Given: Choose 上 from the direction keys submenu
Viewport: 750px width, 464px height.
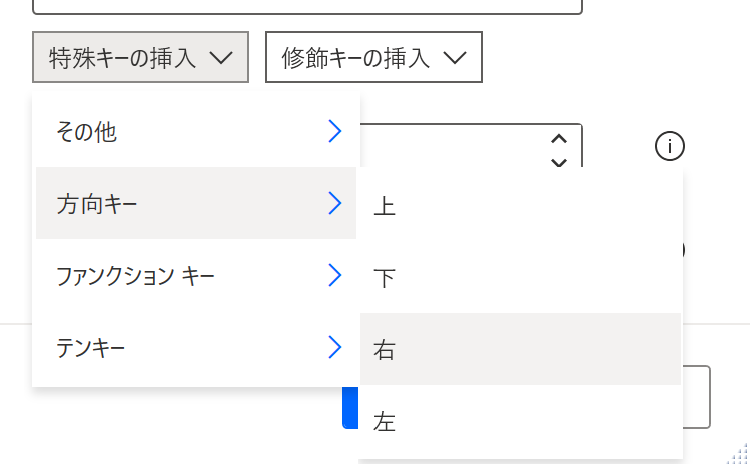Looking at the screenshot, I should tap(520, 206).
